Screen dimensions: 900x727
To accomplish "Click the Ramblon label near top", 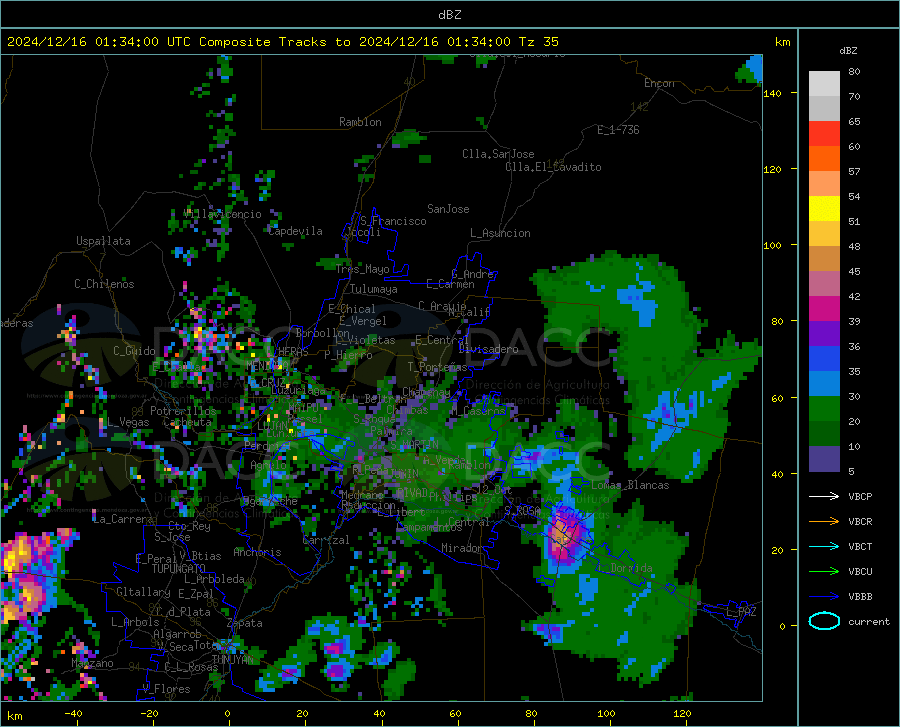I will [x=360, y=122].
